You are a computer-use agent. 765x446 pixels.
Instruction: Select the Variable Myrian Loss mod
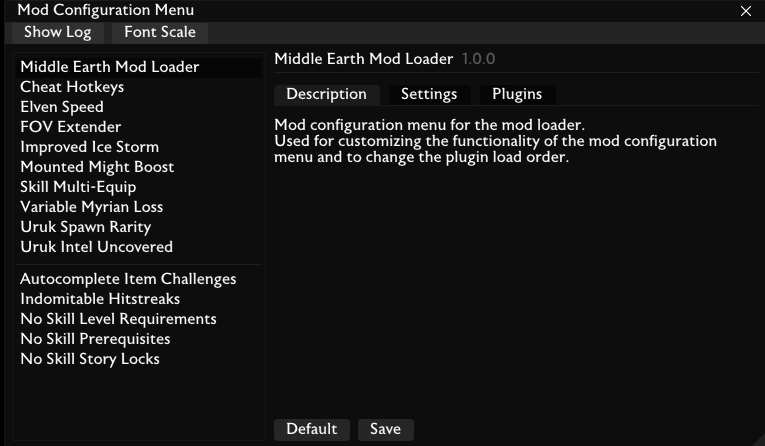[x=92, y=207]
